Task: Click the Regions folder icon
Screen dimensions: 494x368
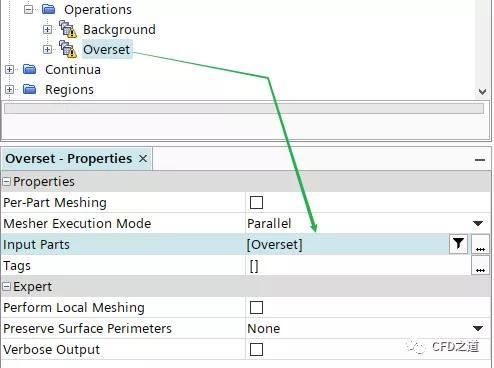Action: (30, 89)
